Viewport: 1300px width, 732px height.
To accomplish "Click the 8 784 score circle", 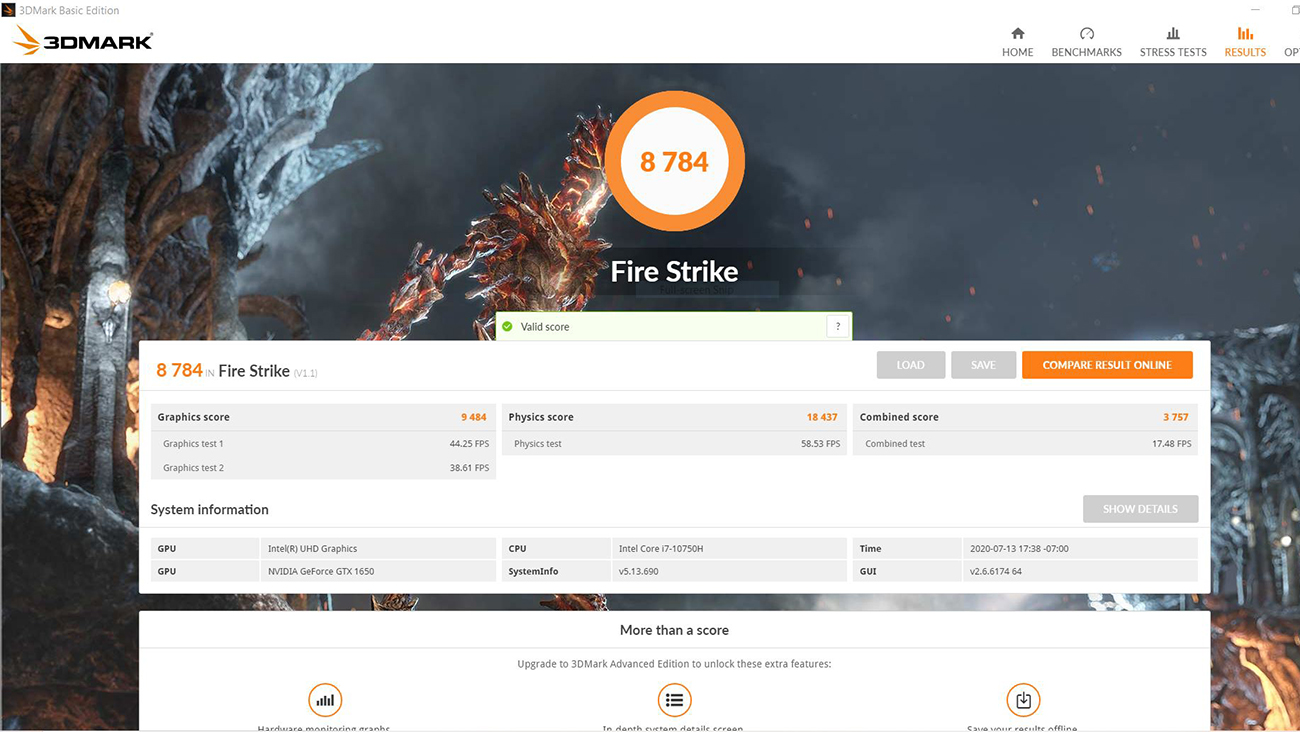I will pyautogui.click(x=674, y=161).
